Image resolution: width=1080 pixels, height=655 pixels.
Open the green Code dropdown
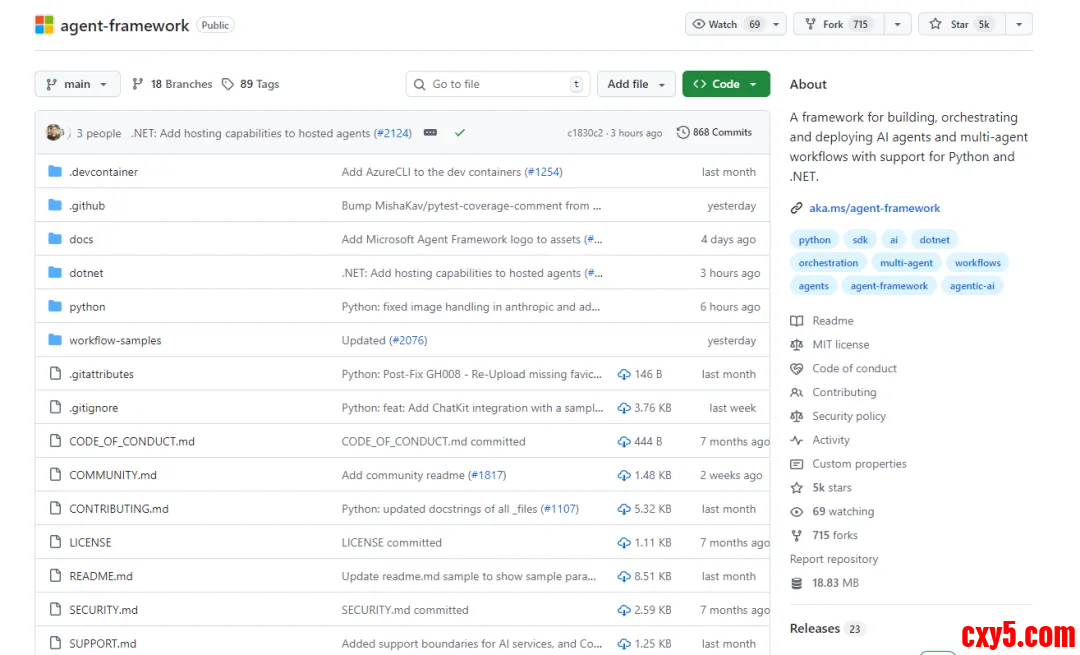click(x=726, y=84)
